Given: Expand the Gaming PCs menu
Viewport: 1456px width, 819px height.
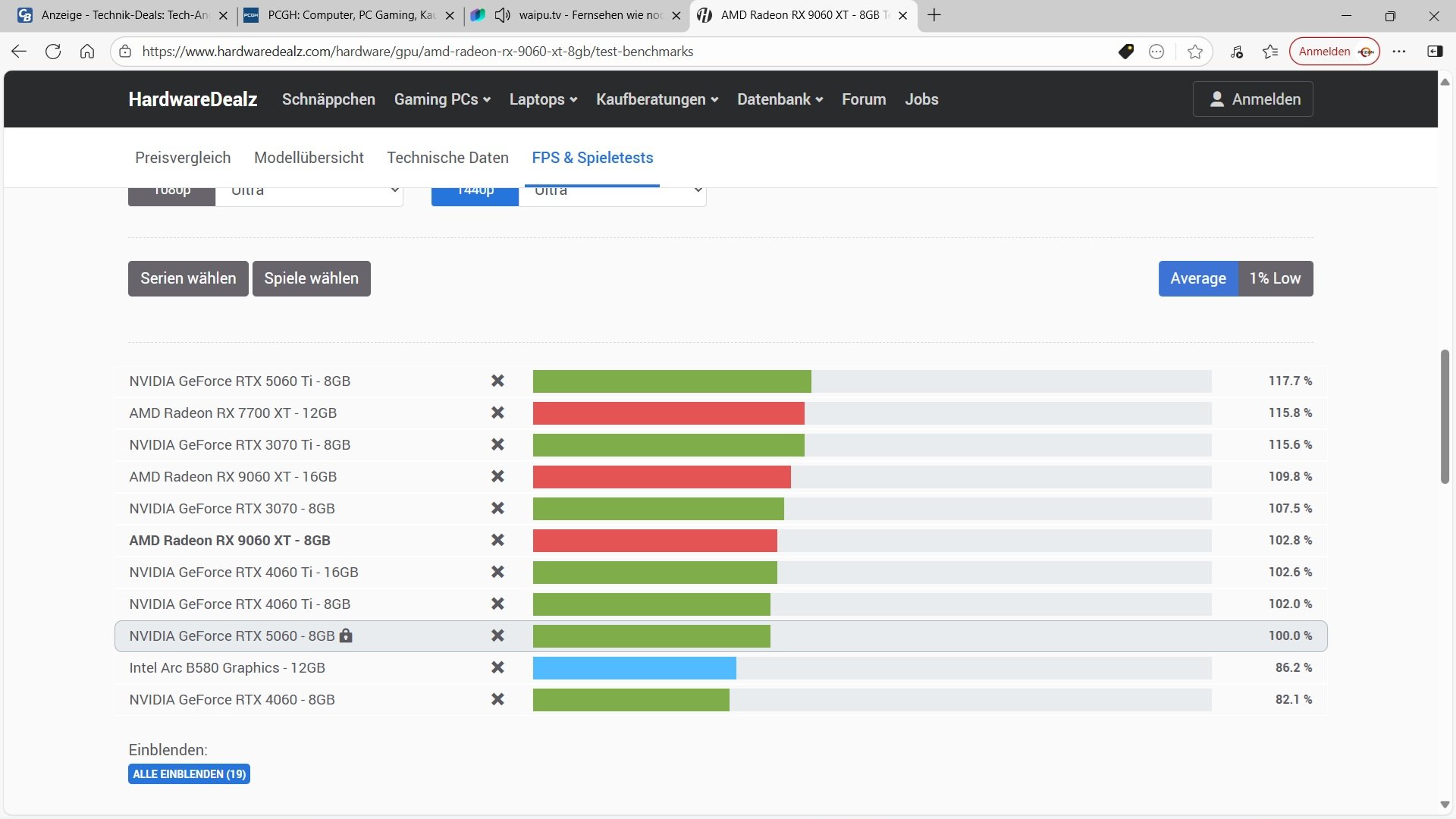Looking at the screenshot, I should [442, 99].
